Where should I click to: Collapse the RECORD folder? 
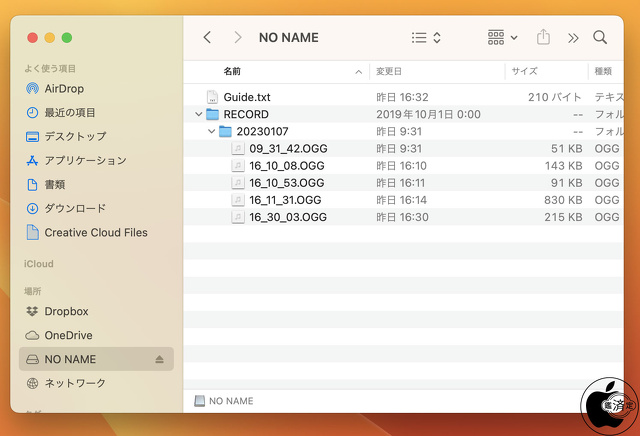tap(199, 115)
